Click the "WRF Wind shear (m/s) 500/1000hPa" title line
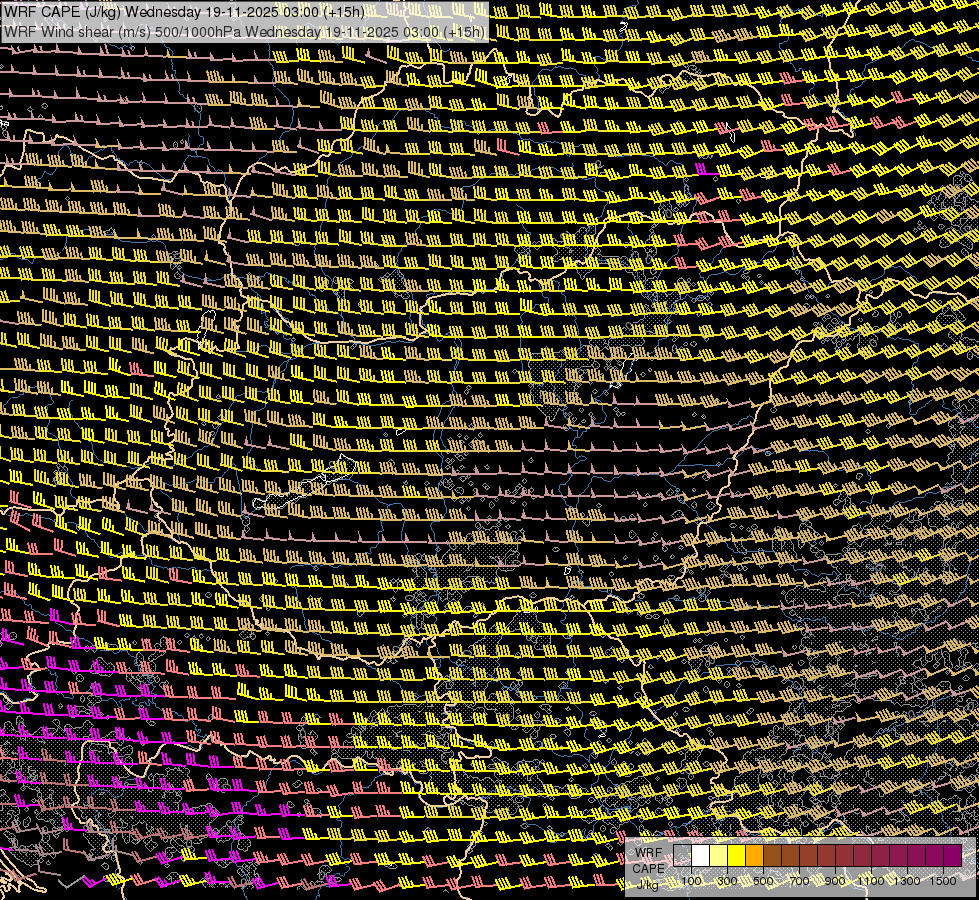The image size is (979, 900). point(245,31)
